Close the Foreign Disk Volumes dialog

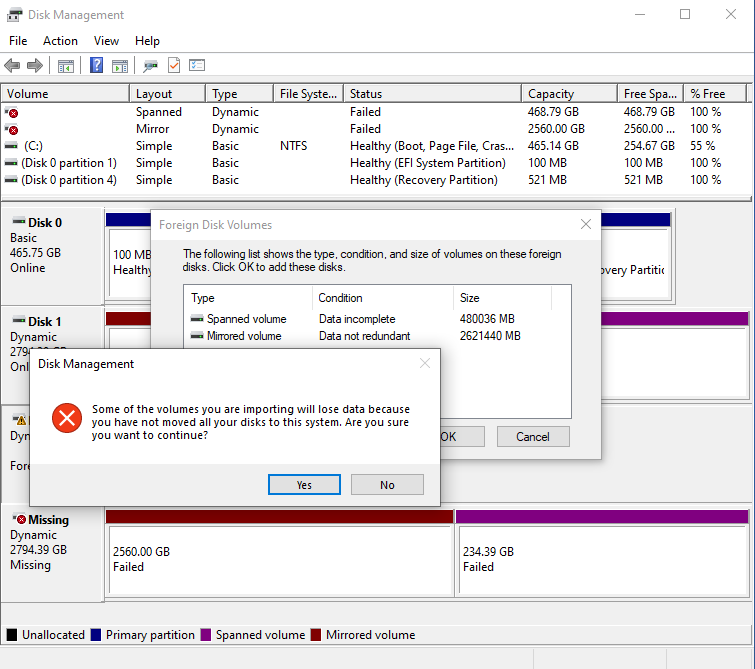point(586,224)
